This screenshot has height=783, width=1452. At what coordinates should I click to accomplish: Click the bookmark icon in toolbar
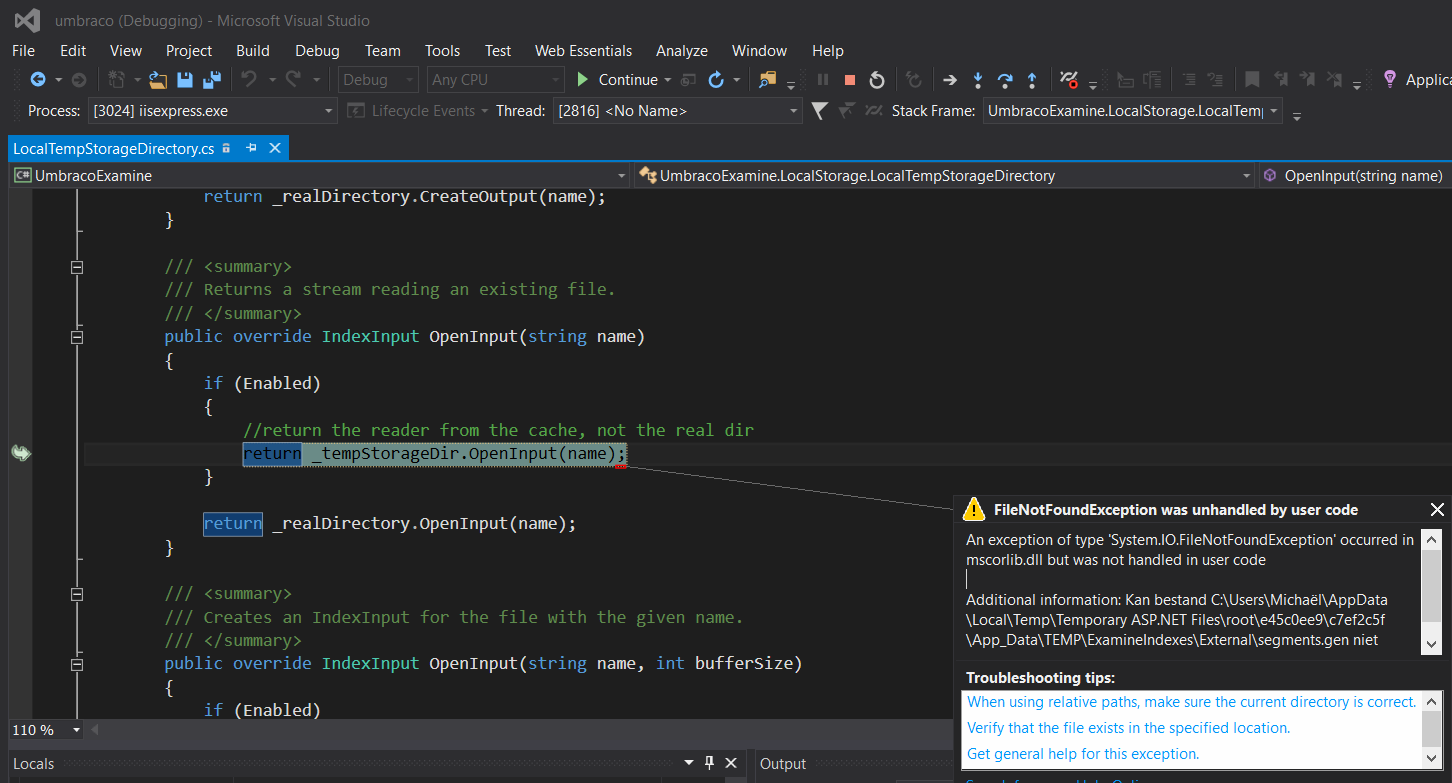click(x=1252, y=79)
